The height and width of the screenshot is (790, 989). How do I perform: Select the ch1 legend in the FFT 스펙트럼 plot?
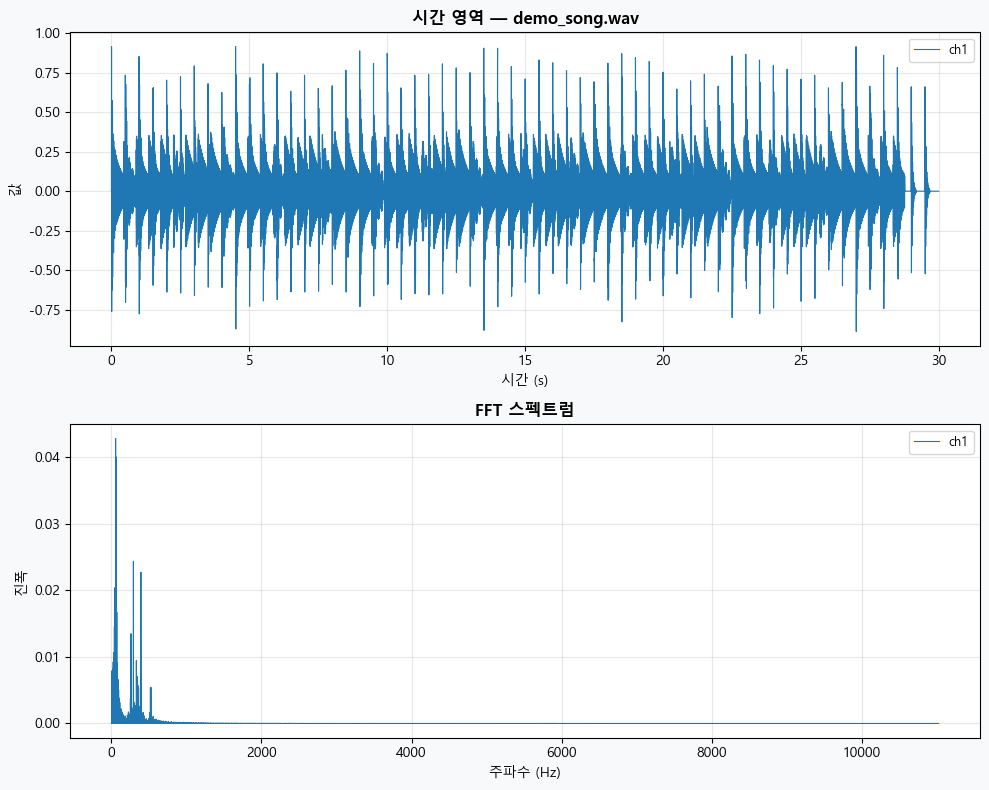[941, 442]
